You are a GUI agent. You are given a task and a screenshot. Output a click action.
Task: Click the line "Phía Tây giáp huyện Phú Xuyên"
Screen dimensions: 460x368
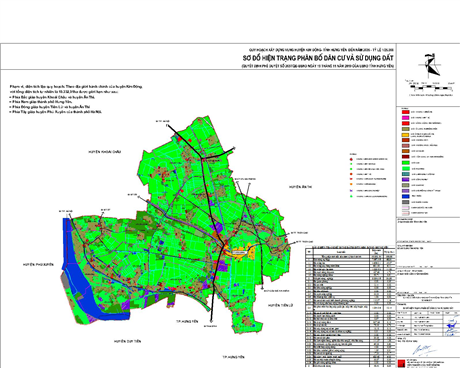click(x=56, y=112)
